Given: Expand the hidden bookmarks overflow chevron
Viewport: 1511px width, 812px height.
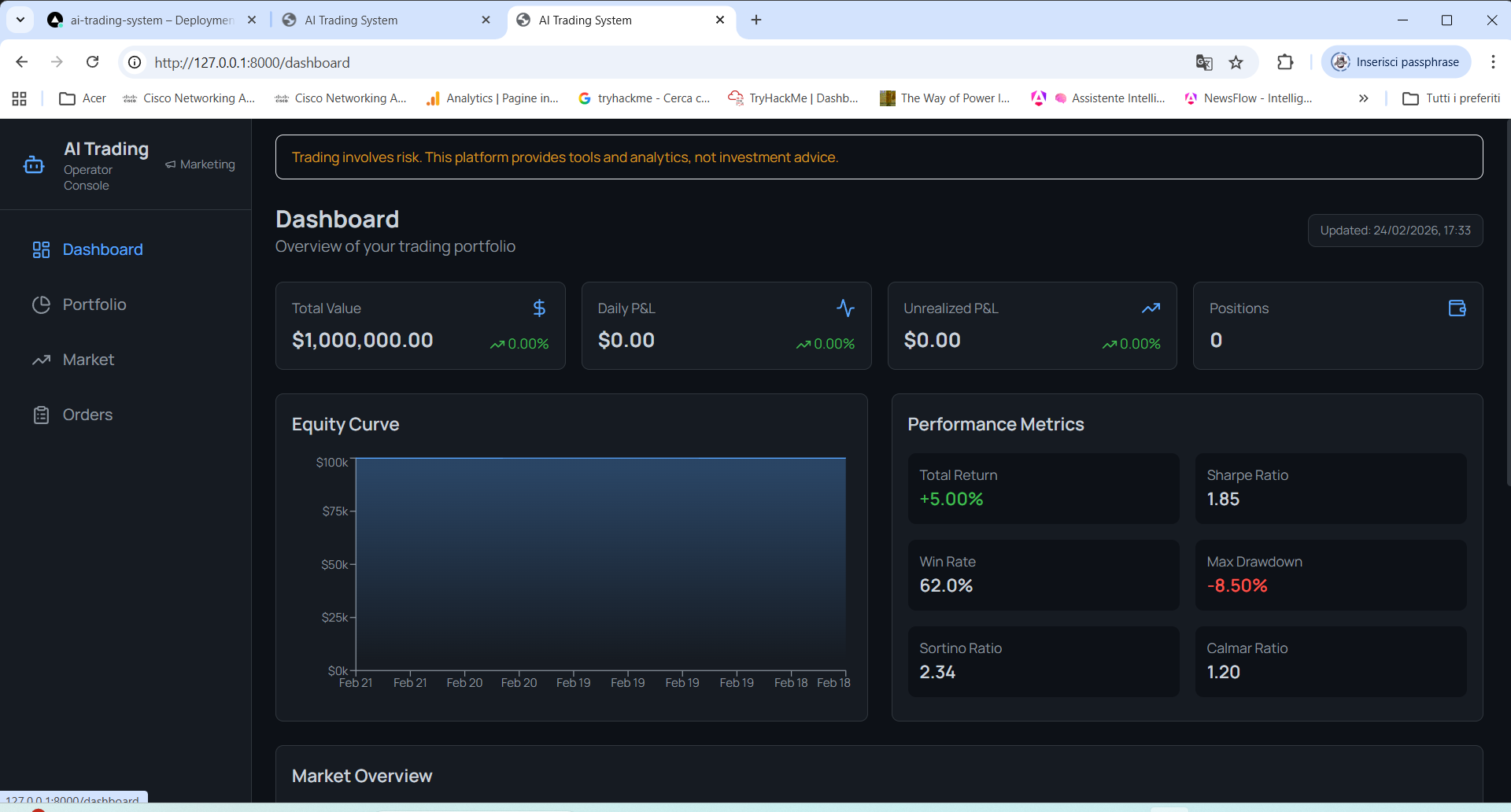Looking at the screenshot, I should coord(1363,98).
